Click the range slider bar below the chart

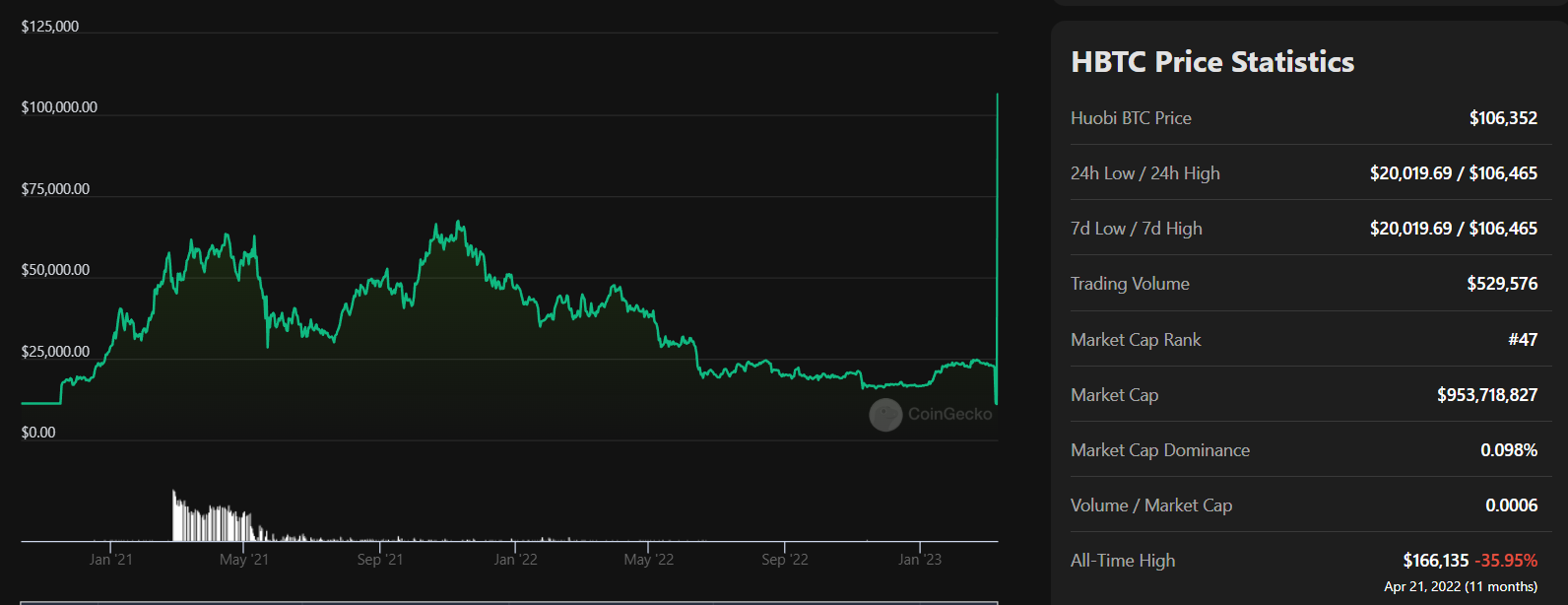coord(508,602)
